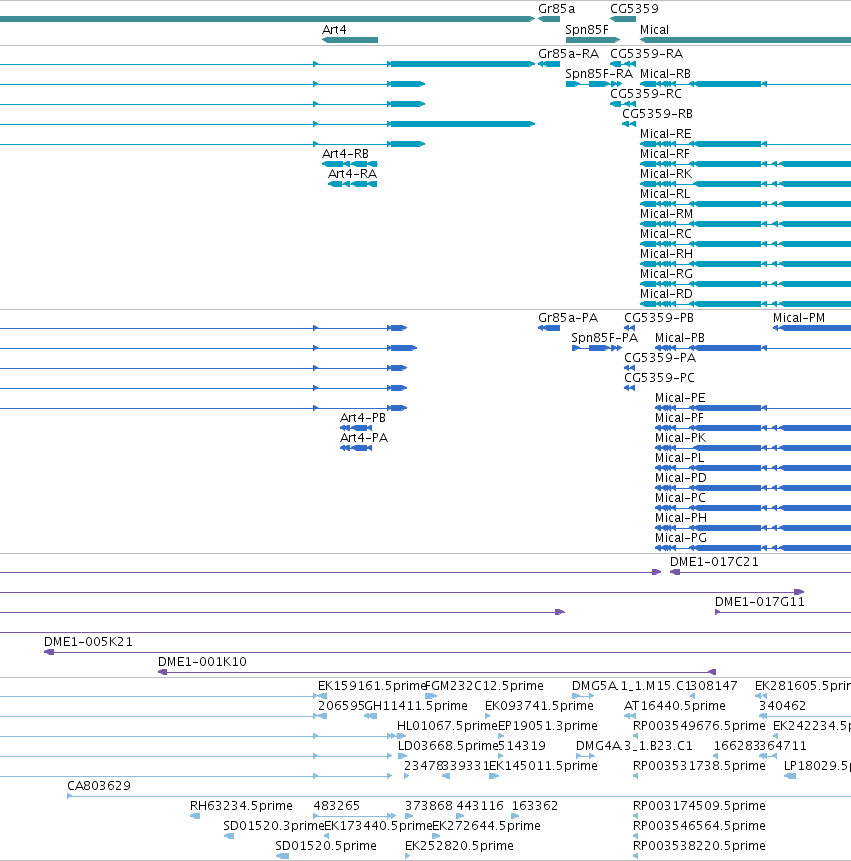The height and width of the screenshot is (861, 851).
Task: Select transcript Mical-RG
Action: coord(666,274)
